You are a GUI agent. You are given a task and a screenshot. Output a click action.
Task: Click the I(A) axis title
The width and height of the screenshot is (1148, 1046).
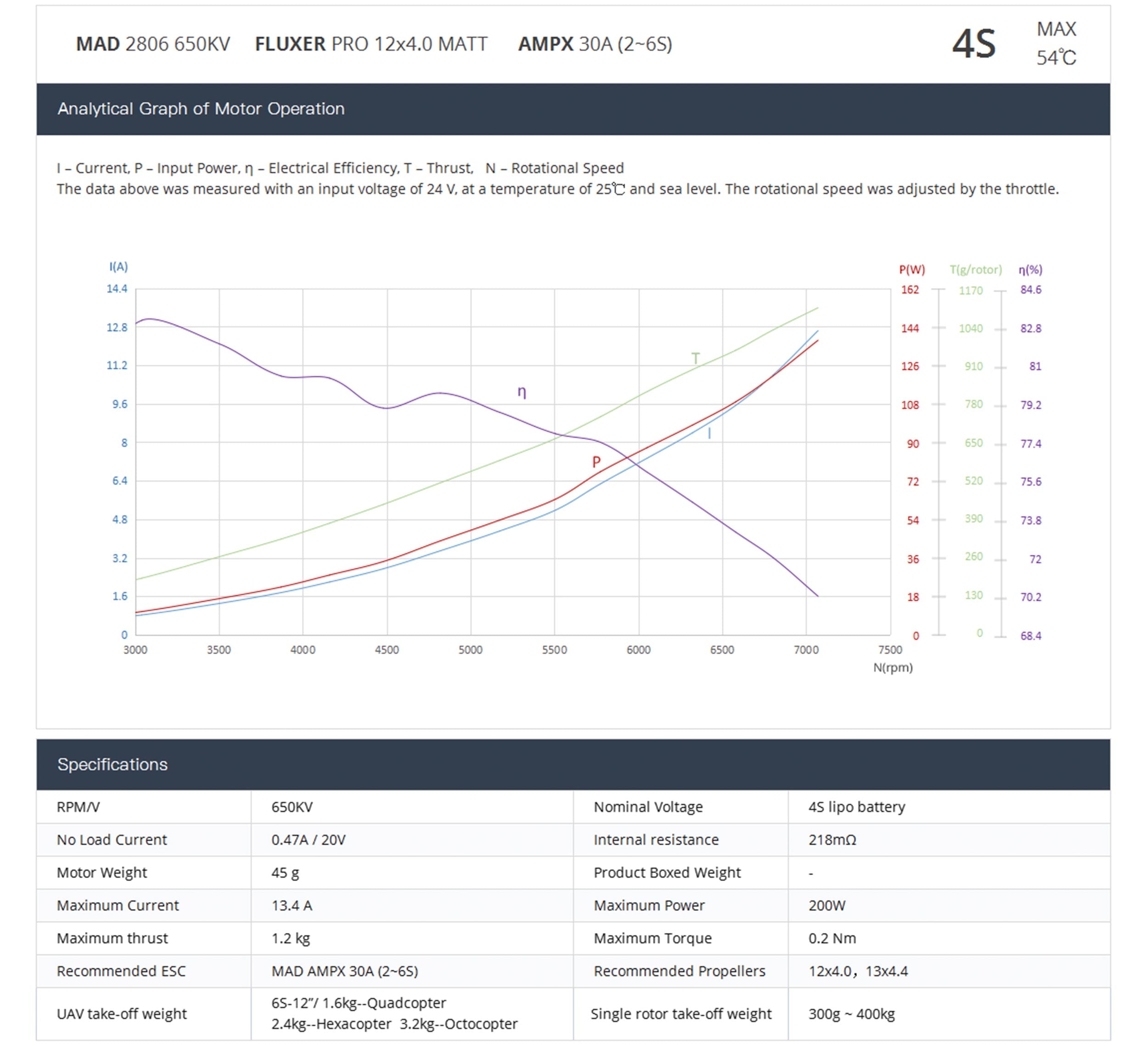click(x=118, y=266)
